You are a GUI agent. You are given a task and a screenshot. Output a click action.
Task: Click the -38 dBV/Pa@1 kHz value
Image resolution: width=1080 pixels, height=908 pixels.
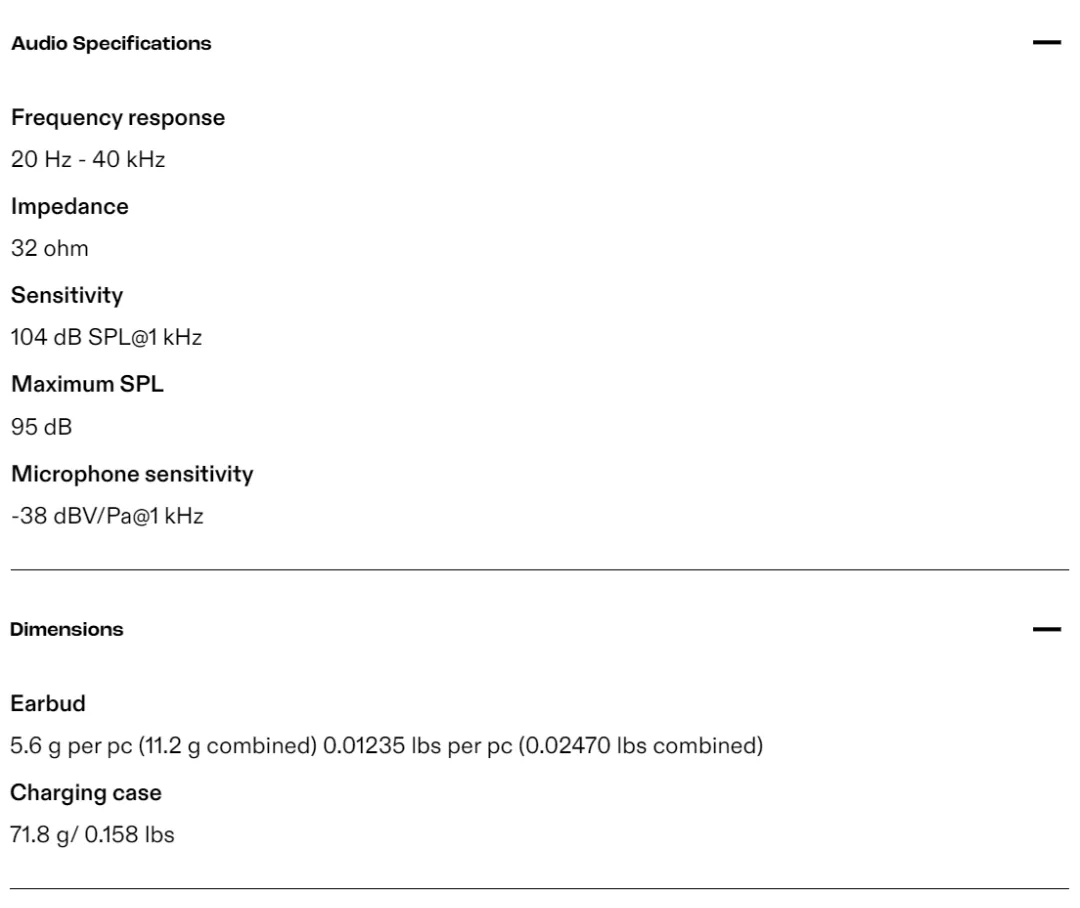[107, 516]
